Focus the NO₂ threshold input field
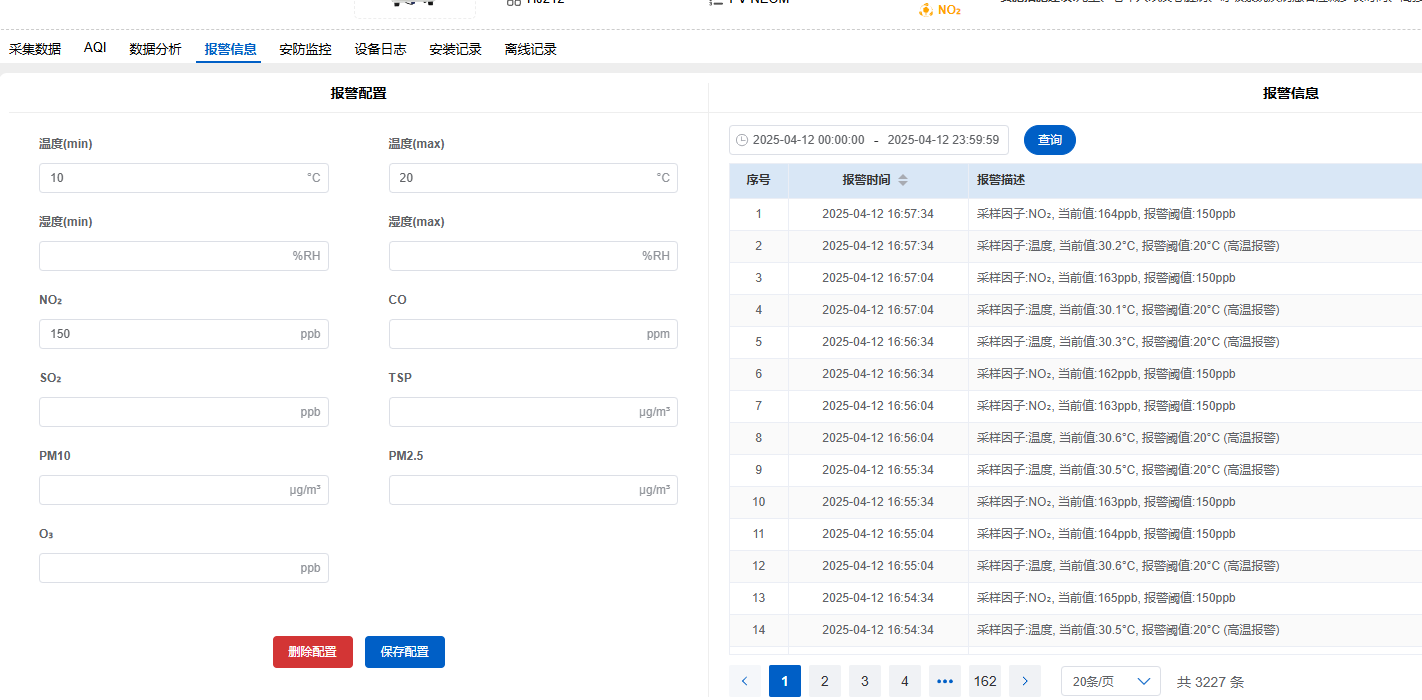Screen dimensions: 1422x700 pos(170,334)
